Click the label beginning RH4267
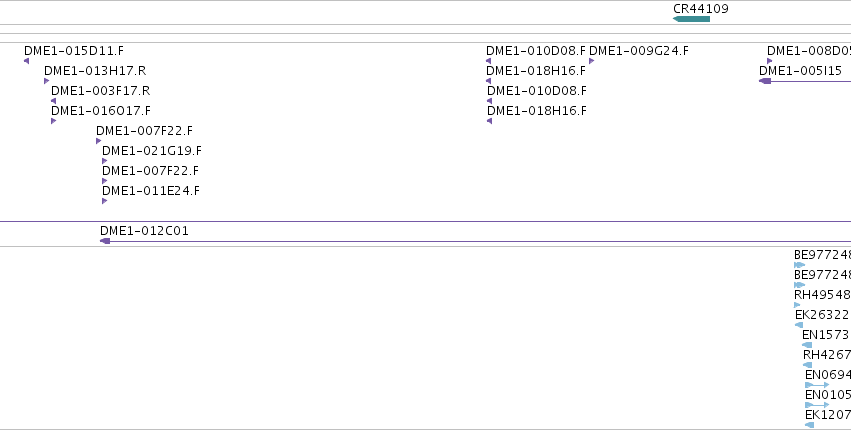This screenshot has height=430, width=851. (x=827, y=355)
